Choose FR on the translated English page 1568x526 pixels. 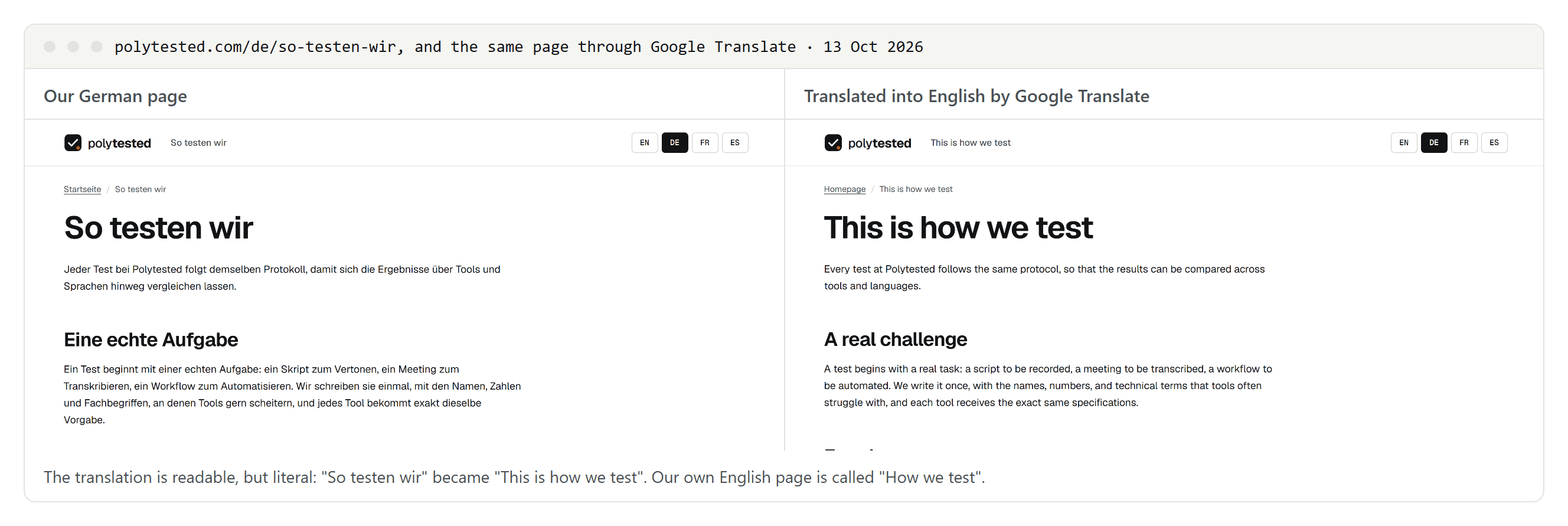[x=1464, y=143]
